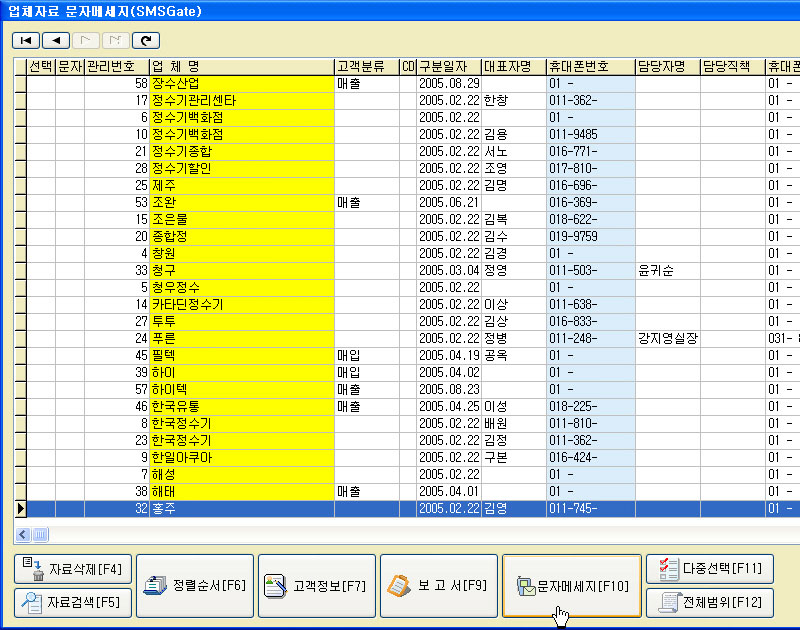Select the 정수기할인 company cell
Image resolution: width=800 pixels, height=630 pixels.
242,169
